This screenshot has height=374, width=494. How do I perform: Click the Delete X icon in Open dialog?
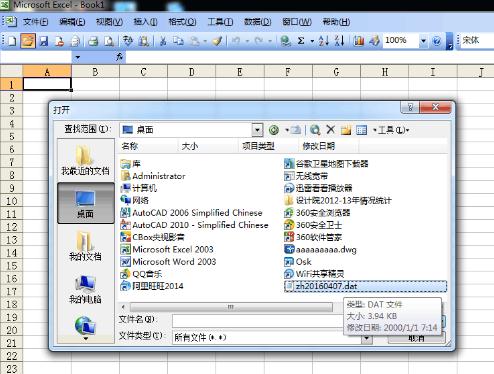click(x=330, y=130)
